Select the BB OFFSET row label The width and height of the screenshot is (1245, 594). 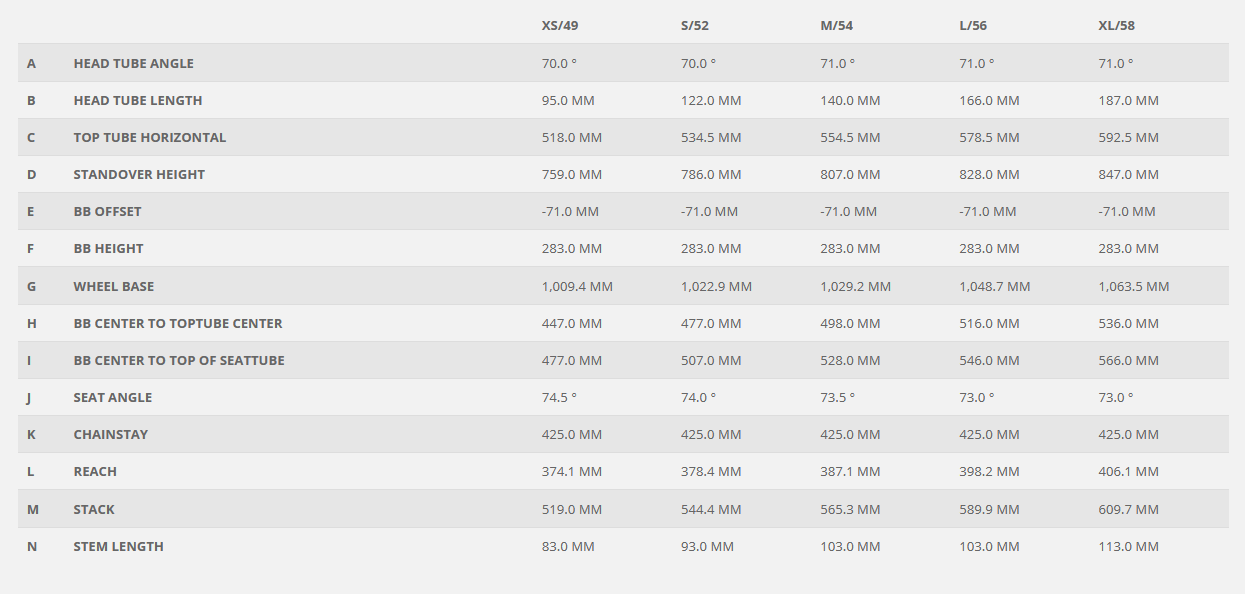(108, 211)
